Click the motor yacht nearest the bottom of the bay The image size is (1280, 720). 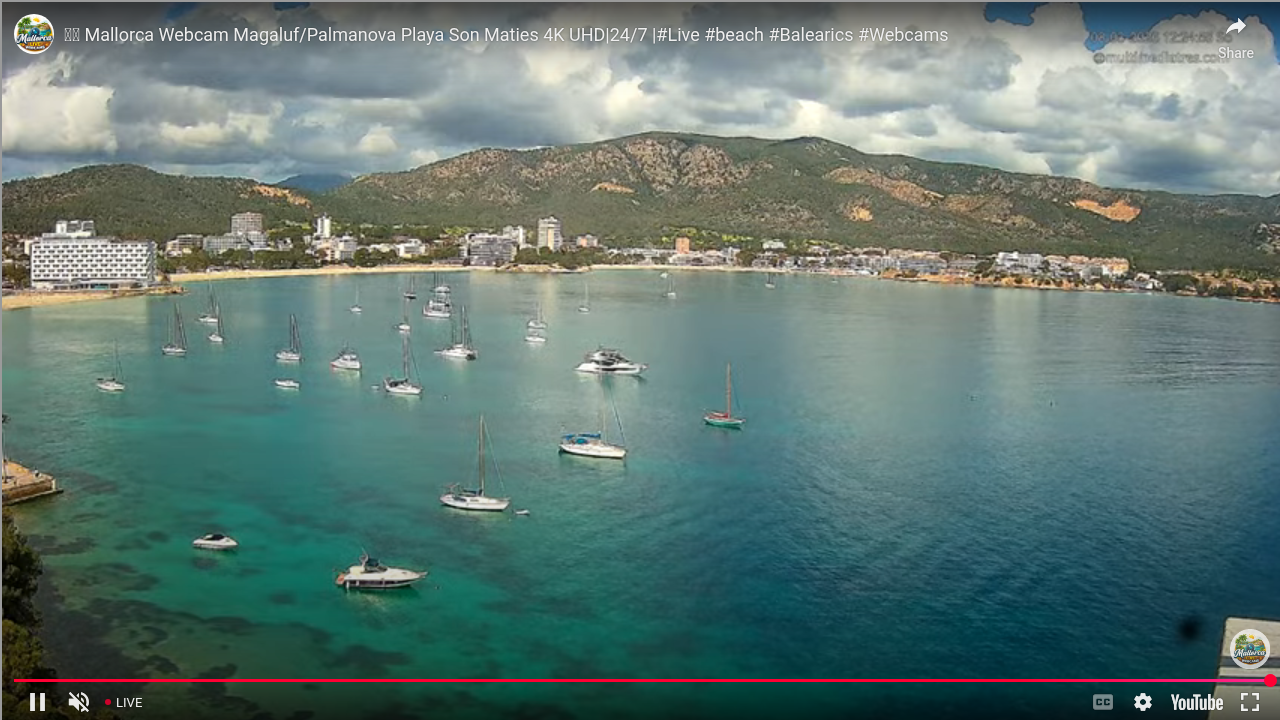point(379,574)
